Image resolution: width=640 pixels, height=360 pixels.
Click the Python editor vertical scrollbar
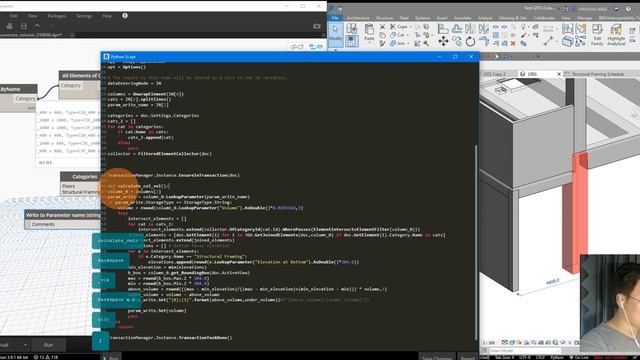click(476, 242)
